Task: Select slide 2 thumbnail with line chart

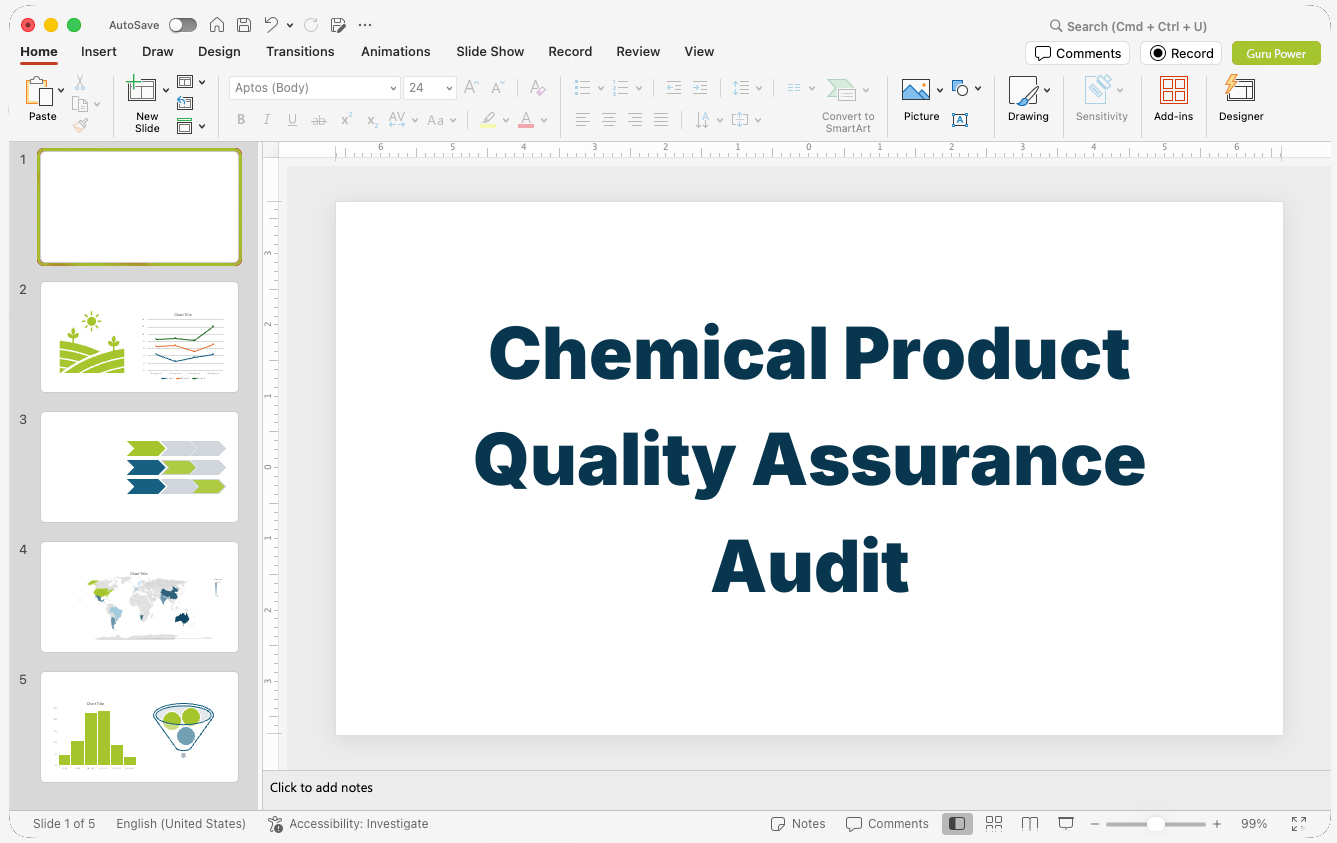Action: pyautogui.click(x=140, y=337)
